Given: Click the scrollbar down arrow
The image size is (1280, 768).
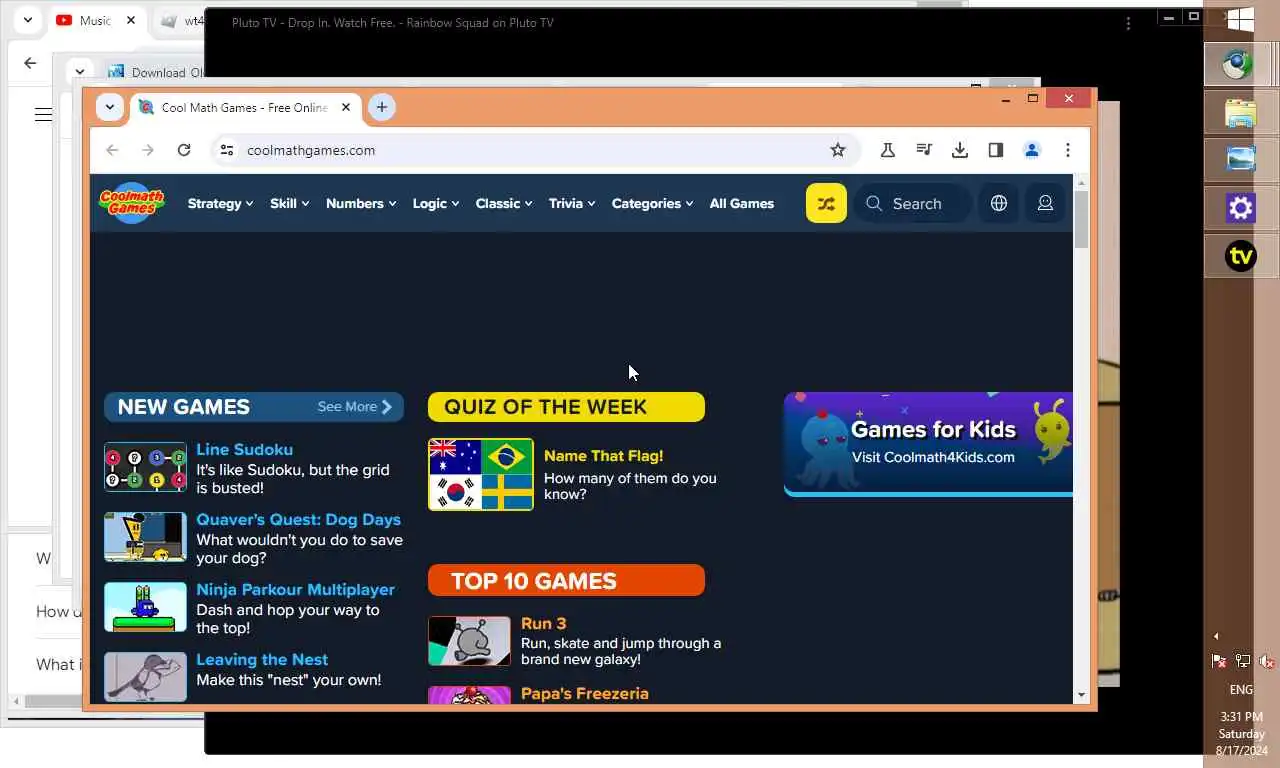Looking at the screenshot, I should click(x=1081, y=695).
